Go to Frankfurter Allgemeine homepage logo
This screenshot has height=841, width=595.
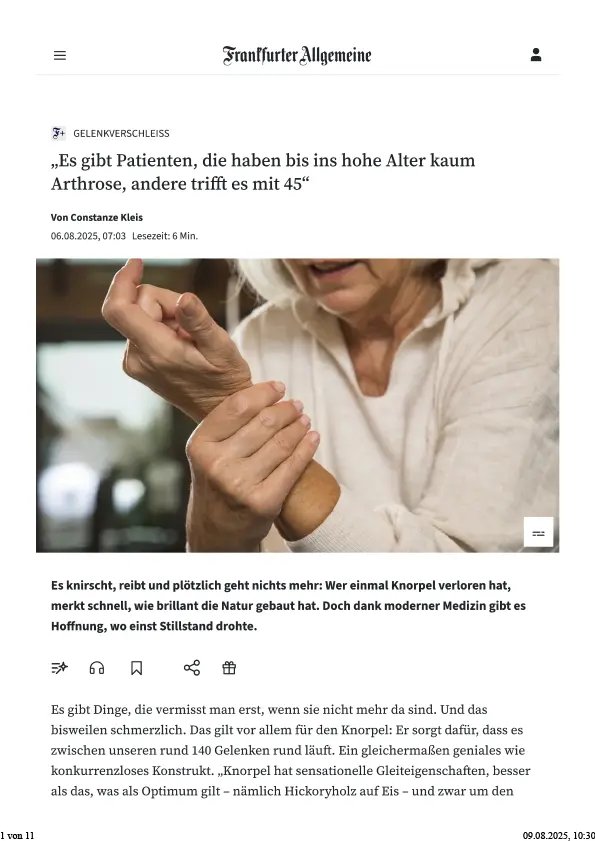(297, 55)
